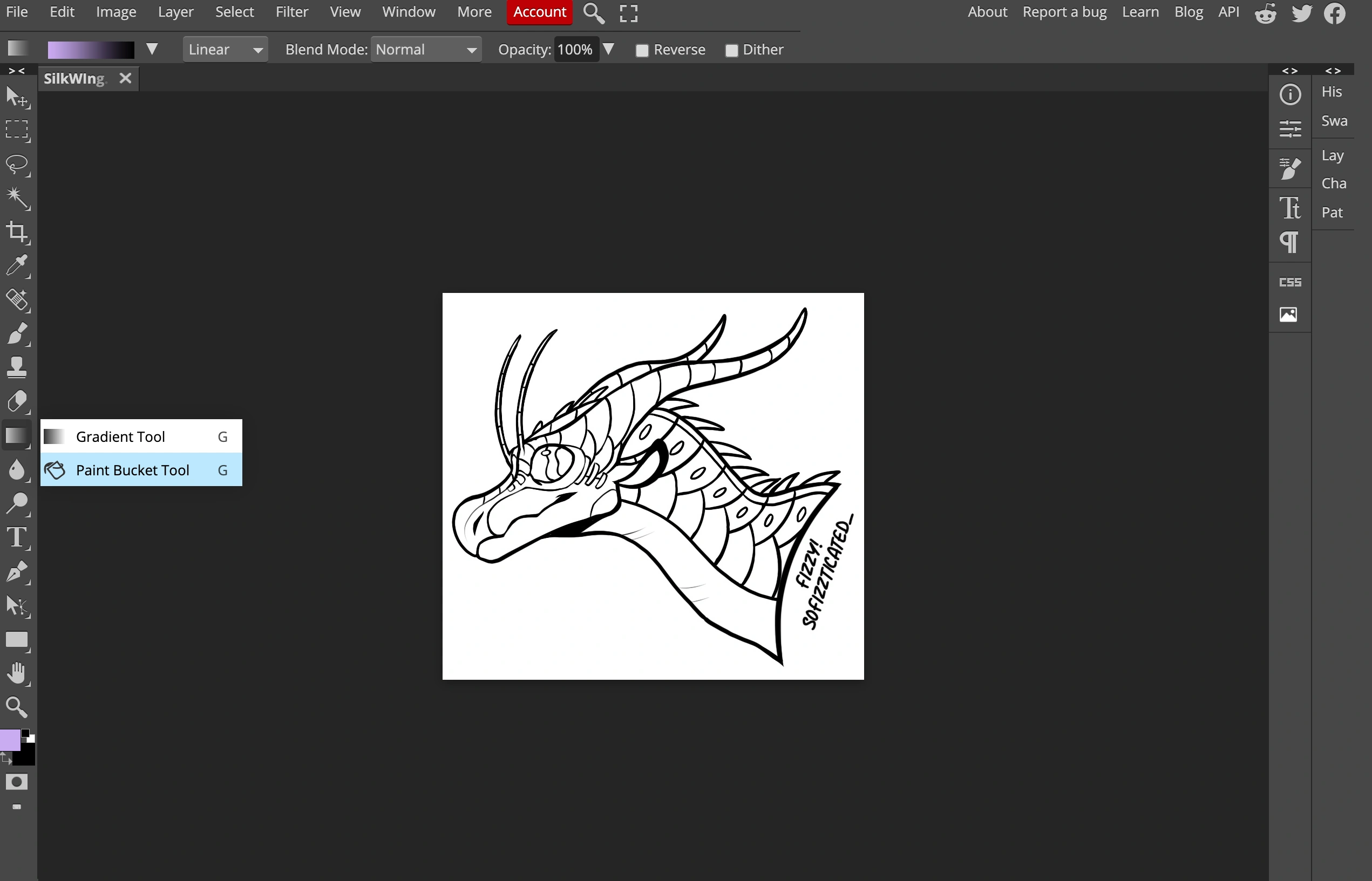The height and width of the screenshot is (881, 1372).
Task: Choose the Clone Stamp tool
Action: (17, 367)
